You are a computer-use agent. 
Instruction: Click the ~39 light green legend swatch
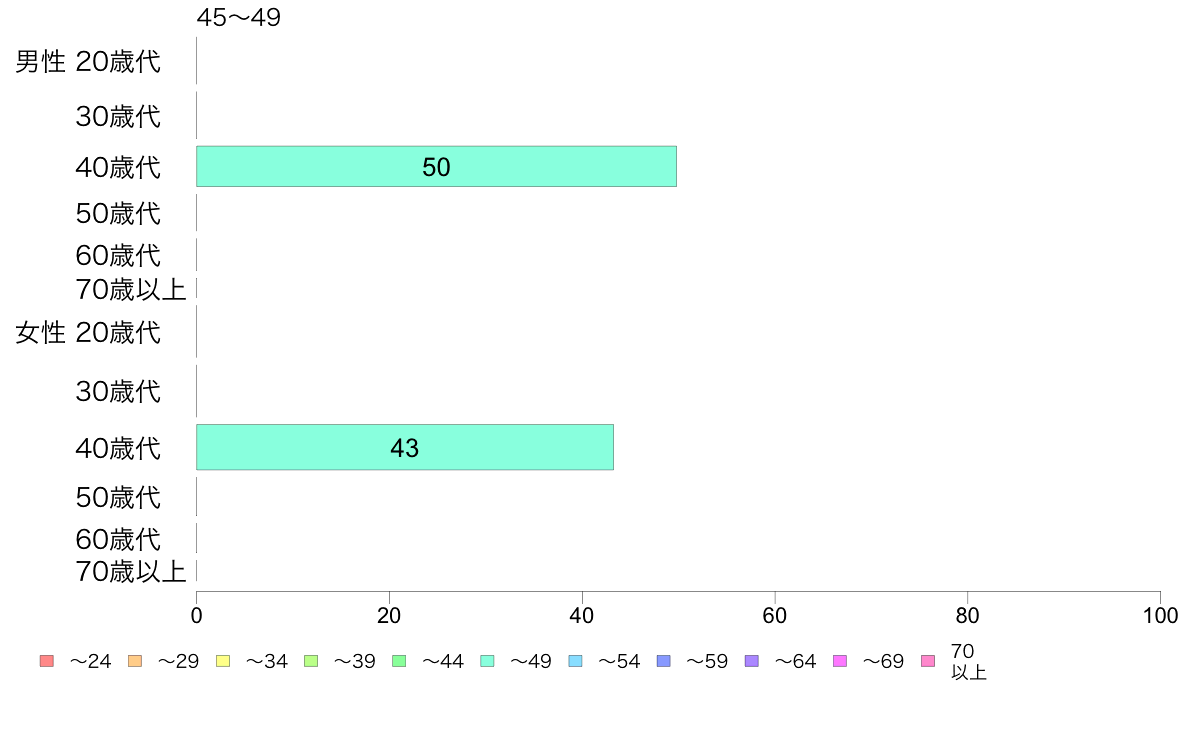point(311,661)
